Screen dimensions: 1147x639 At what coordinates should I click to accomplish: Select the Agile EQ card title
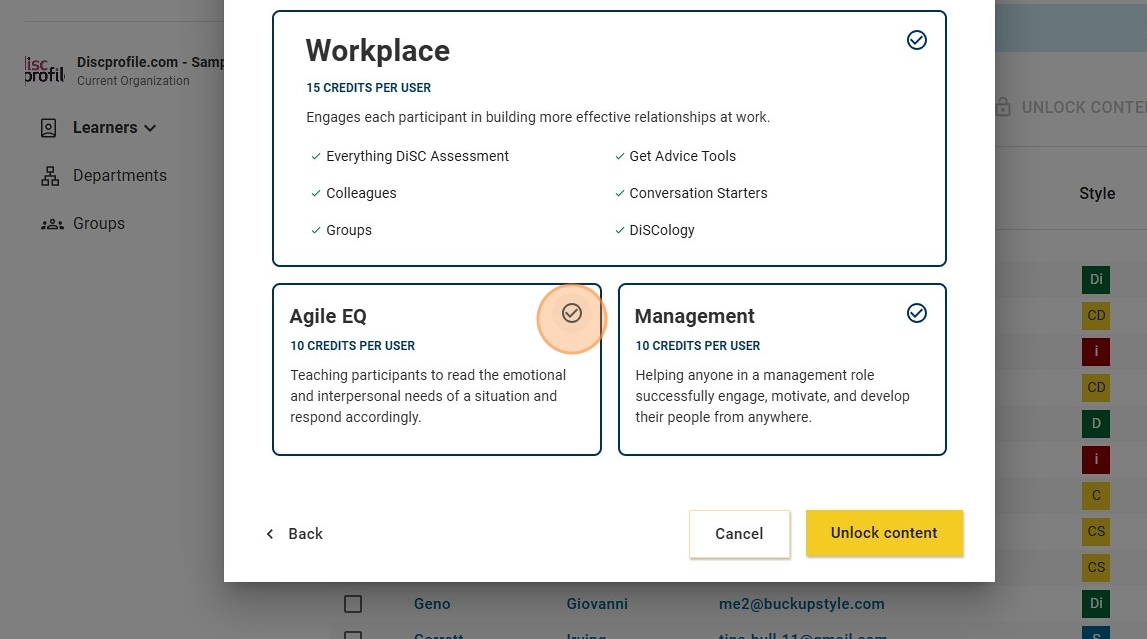328,316
